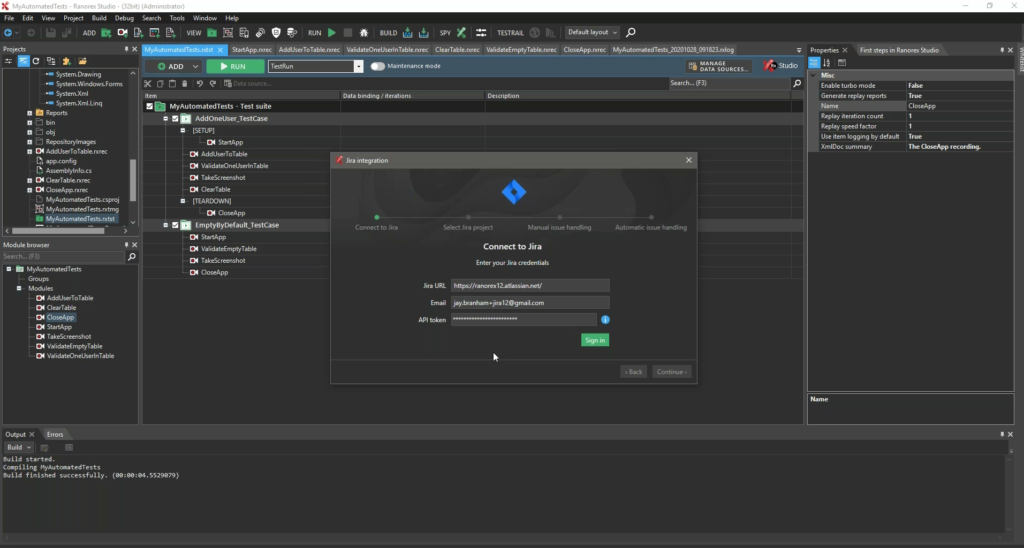This screenshot has height=548, width=1024.
Task: Click the blue info icon next to API token
Action: coord(605,319)
